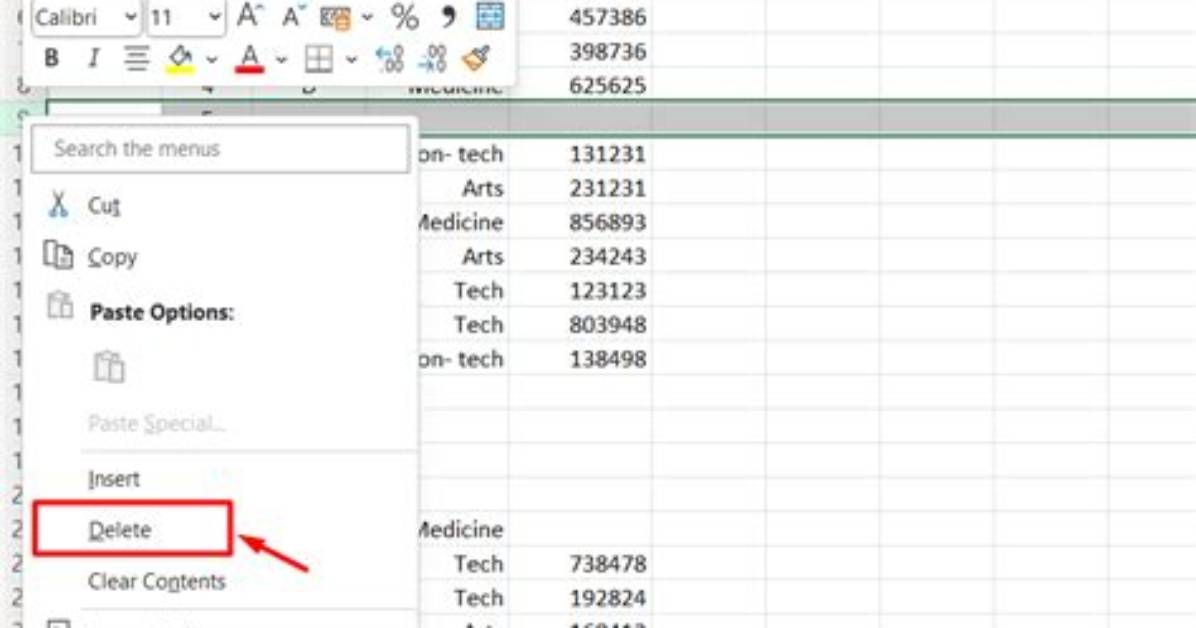The width and height of the screenshot is (1196, 628).
Task: Toggle bold formatting in mini toolbar
Action: [51, 58]
